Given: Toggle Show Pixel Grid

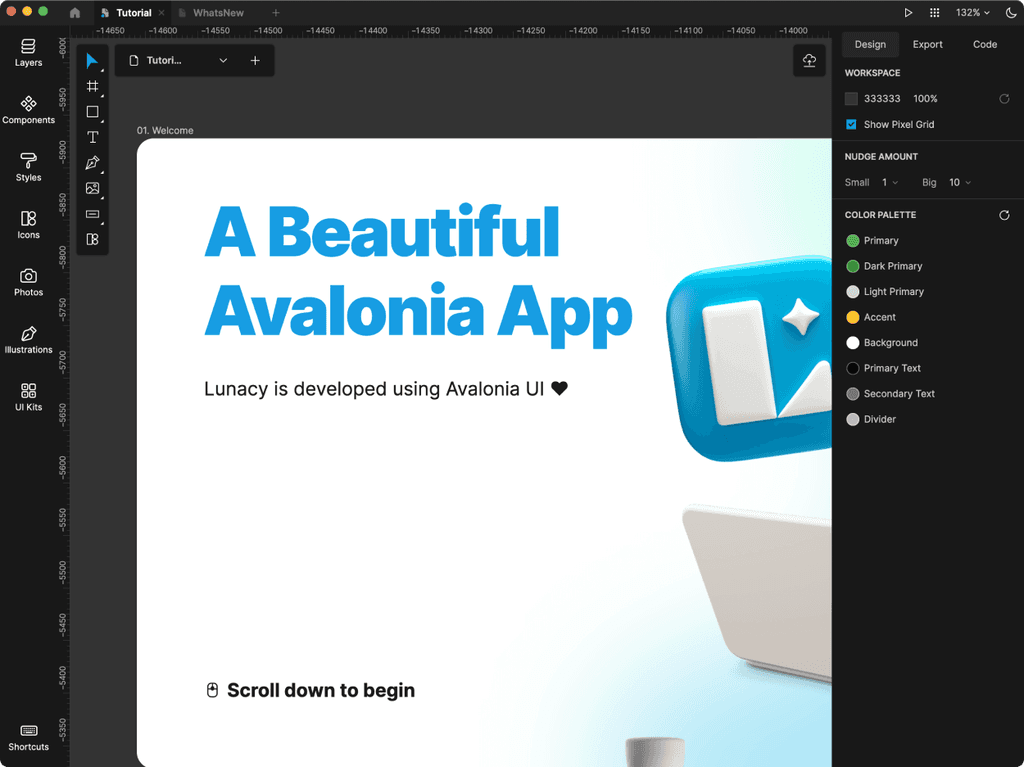Looking at the screenshot, I should point(851,124).
